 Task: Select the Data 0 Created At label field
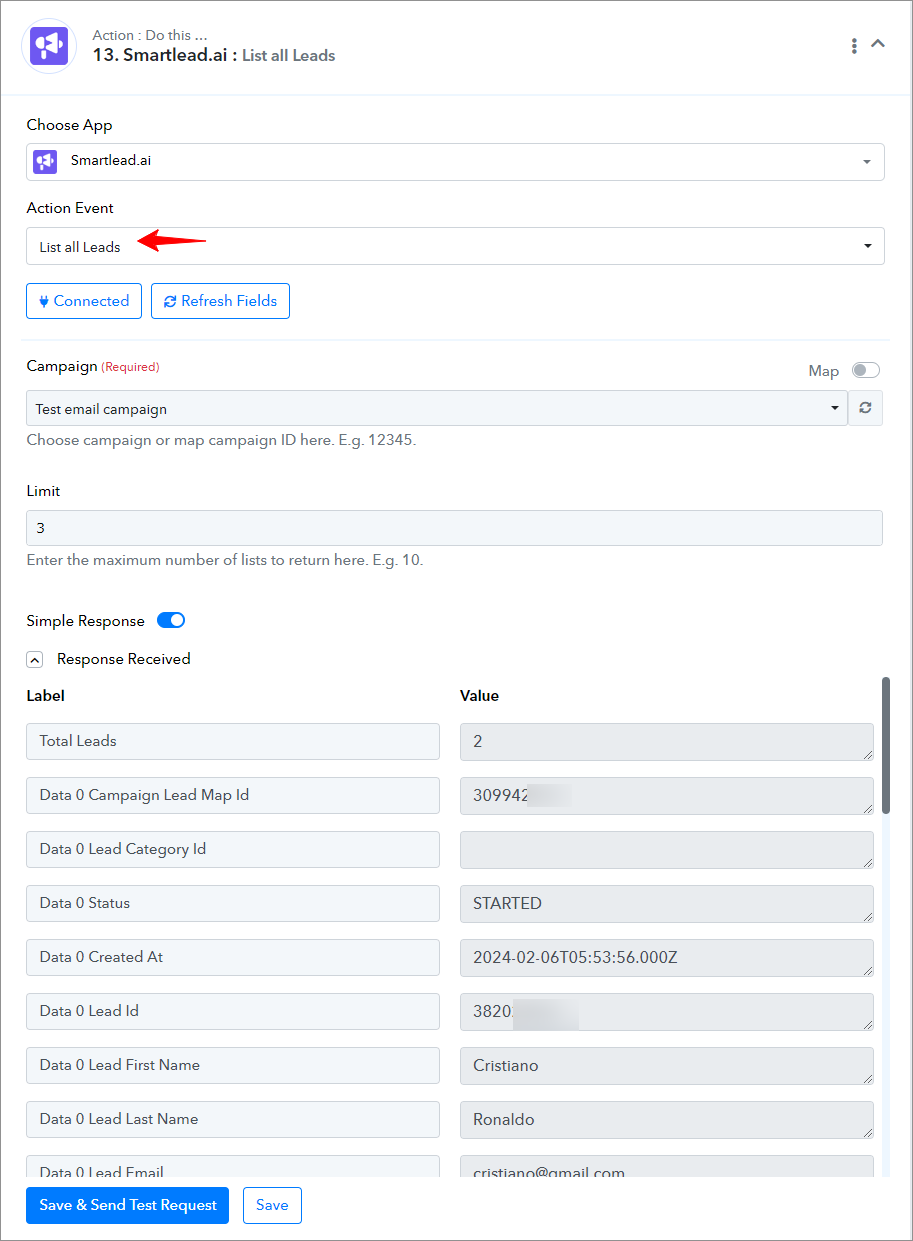(x=233, y=957)
